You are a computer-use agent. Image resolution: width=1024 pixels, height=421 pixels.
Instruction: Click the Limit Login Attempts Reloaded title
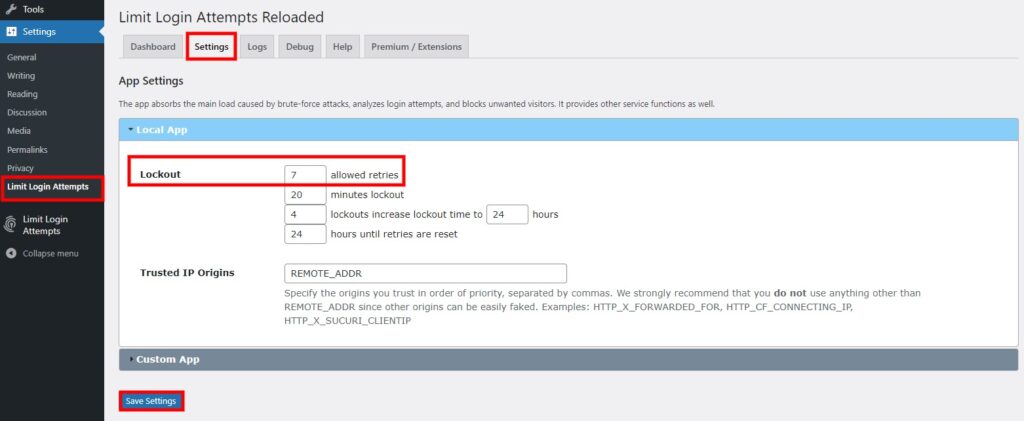(221, 18)
